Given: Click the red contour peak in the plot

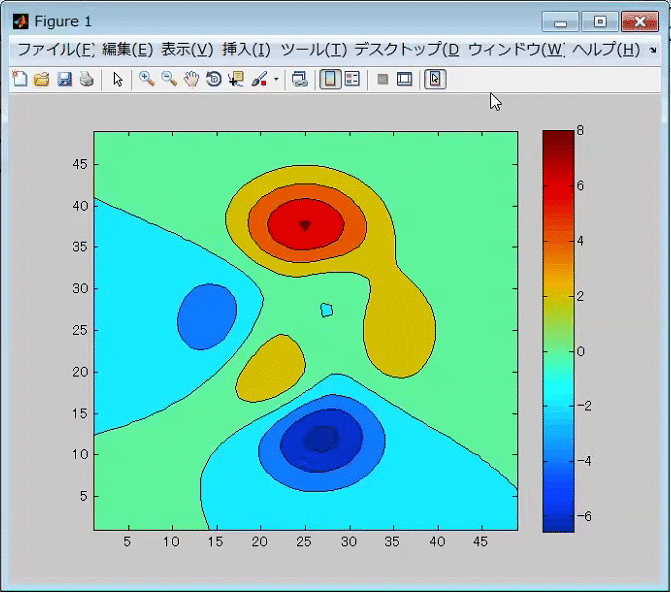Looking at the screenshot, I should (x=305, y=226).
